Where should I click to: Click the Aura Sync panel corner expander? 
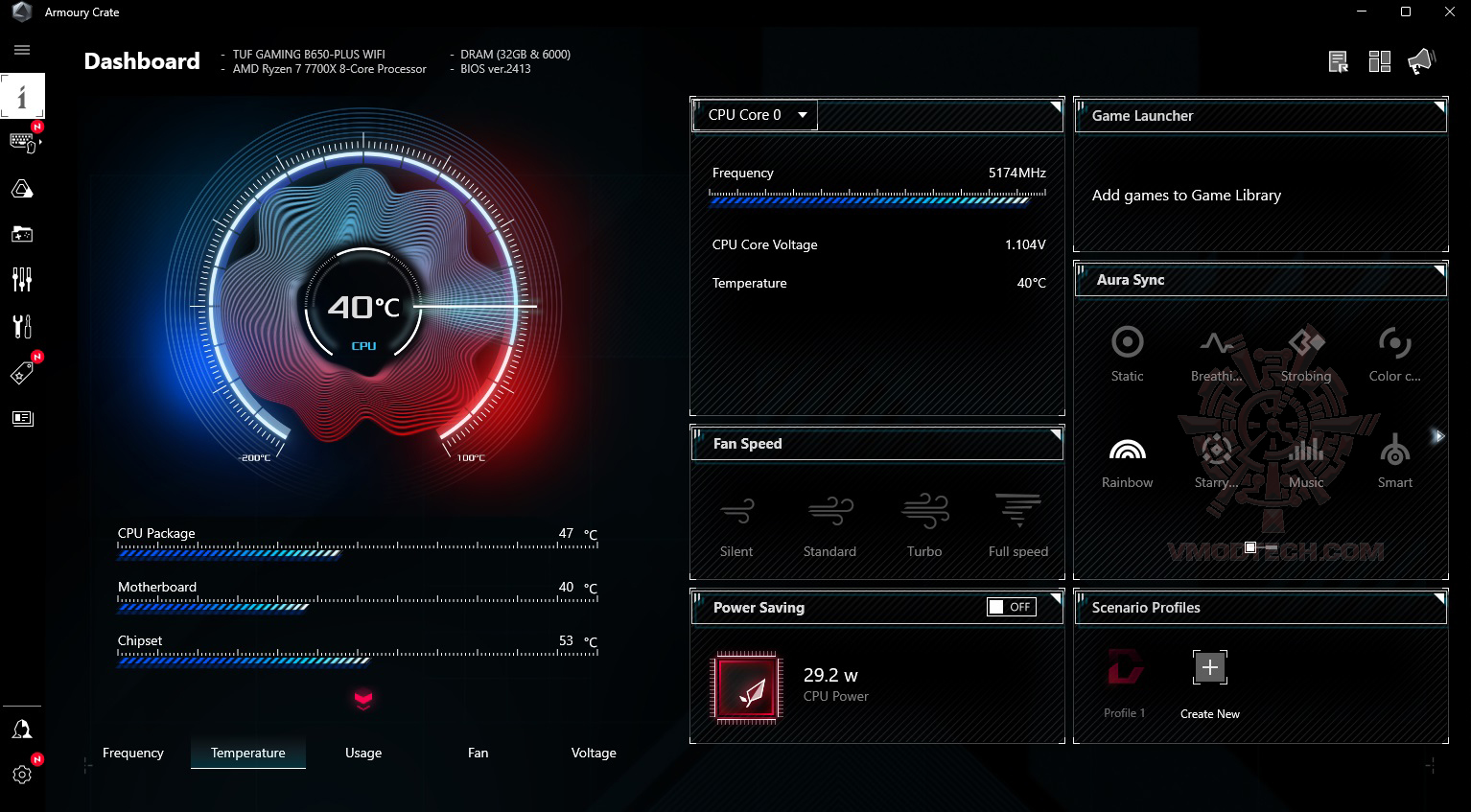[1439, 270]
